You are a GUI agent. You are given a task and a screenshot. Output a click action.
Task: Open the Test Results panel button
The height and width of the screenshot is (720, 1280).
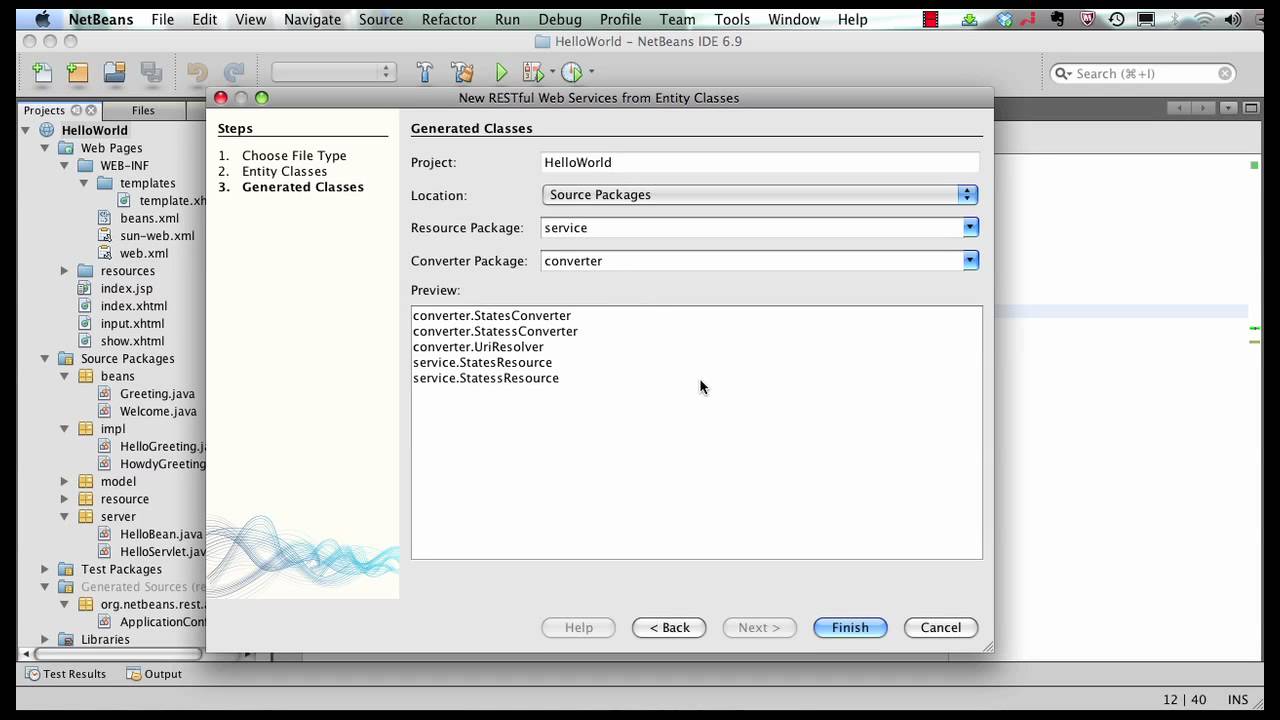tap(66, 674)
